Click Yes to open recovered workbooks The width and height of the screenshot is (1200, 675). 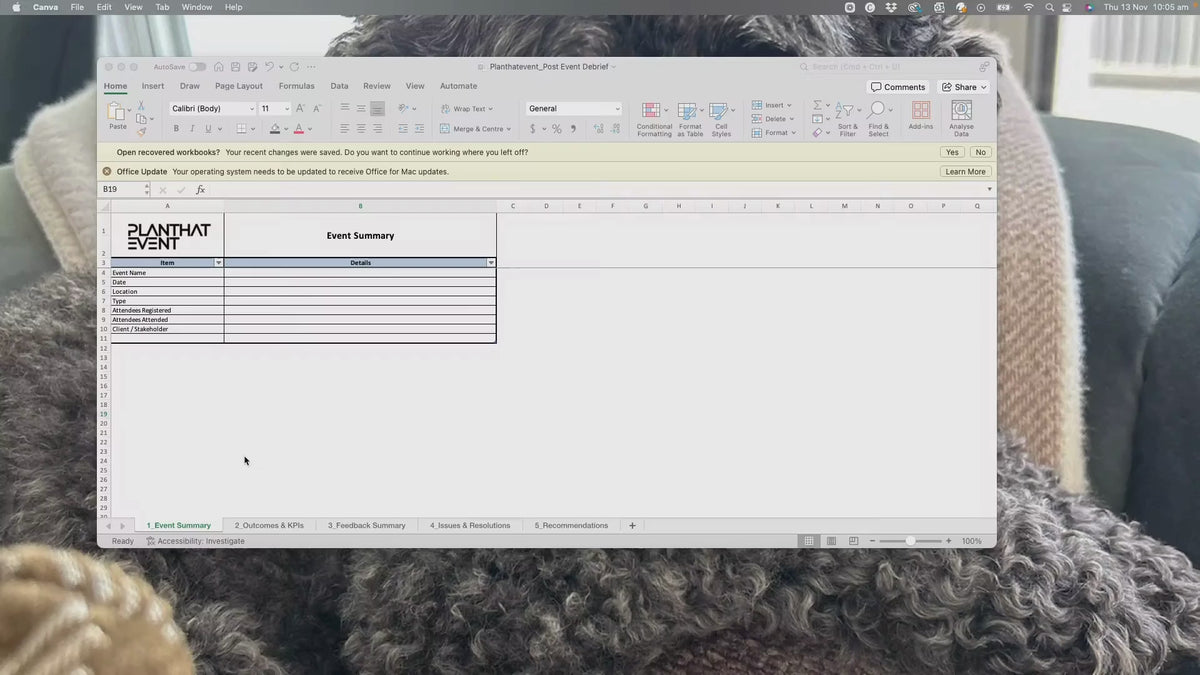[x=952, y=152]
